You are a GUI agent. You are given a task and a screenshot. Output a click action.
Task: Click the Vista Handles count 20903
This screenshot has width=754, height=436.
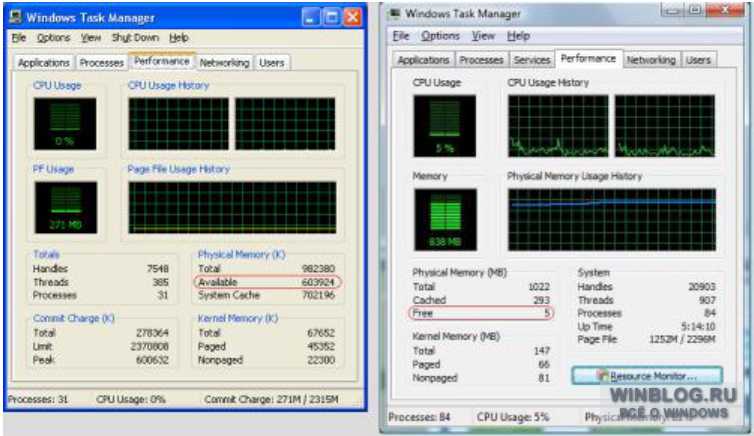pos(702,287)
